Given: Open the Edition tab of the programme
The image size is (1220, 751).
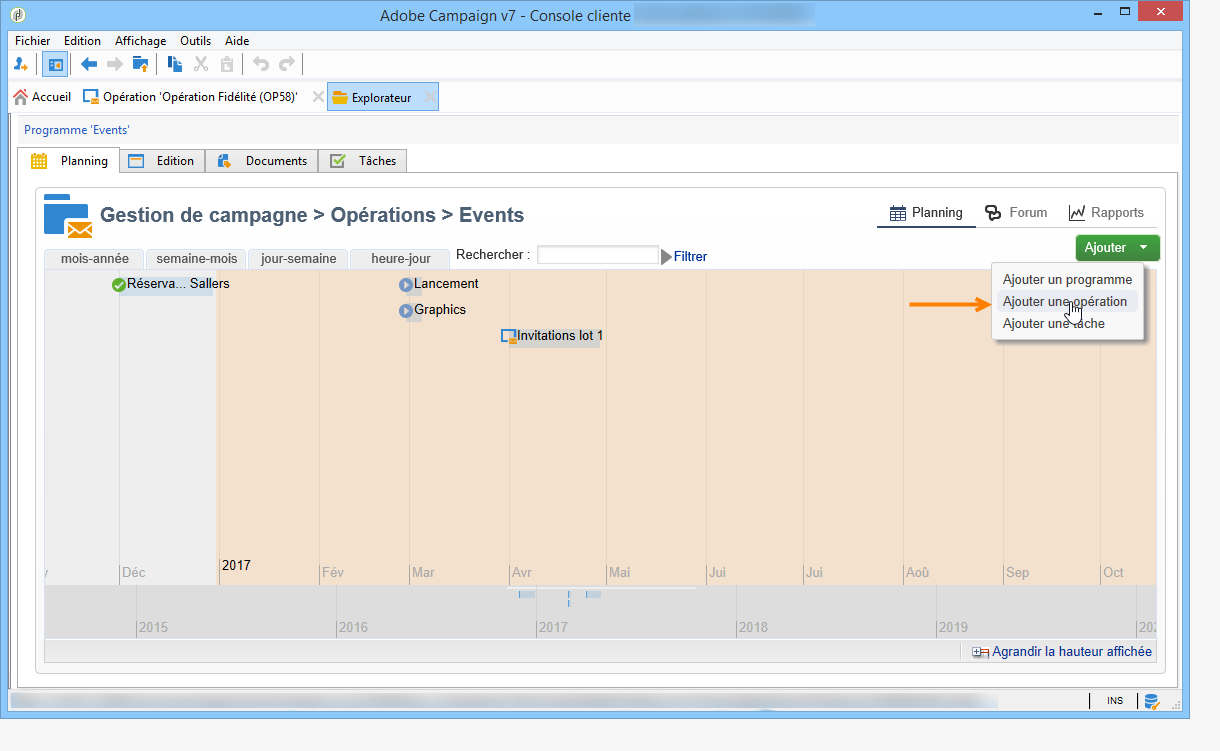Looking at the screenshot, I should (x=162, y=160).
